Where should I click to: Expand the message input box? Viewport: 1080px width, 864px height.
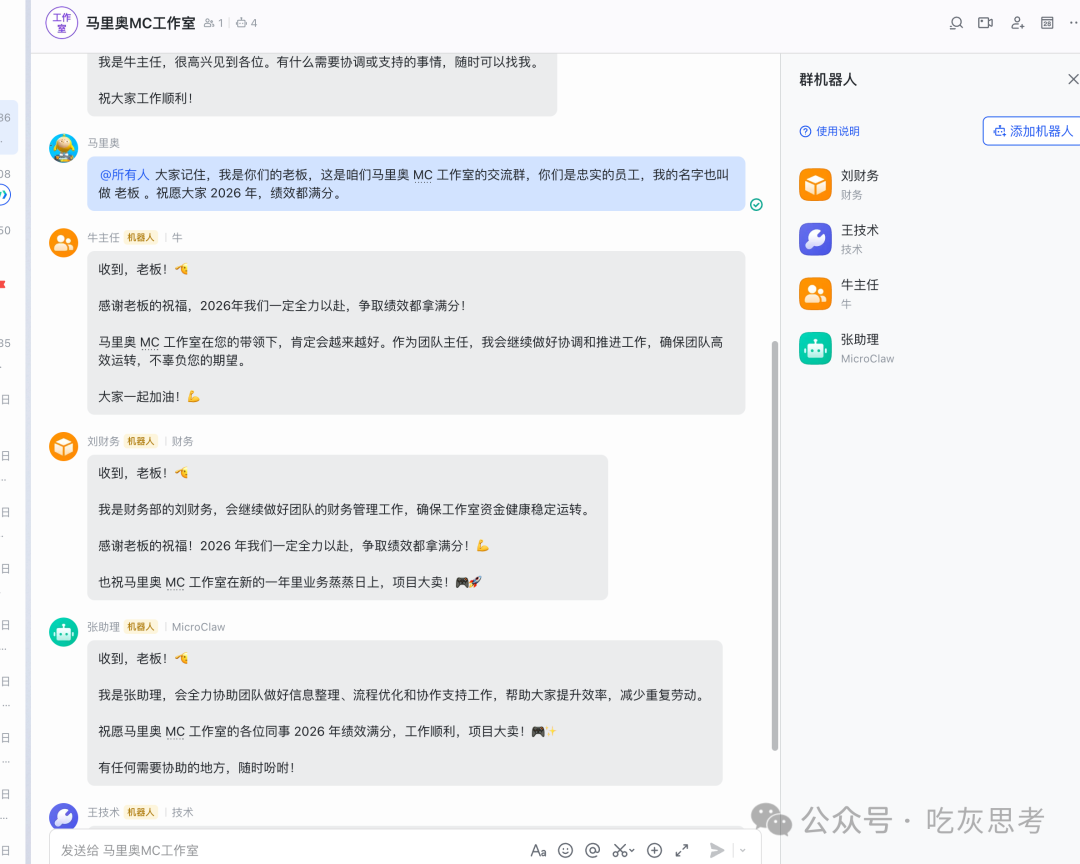(682, 851)
